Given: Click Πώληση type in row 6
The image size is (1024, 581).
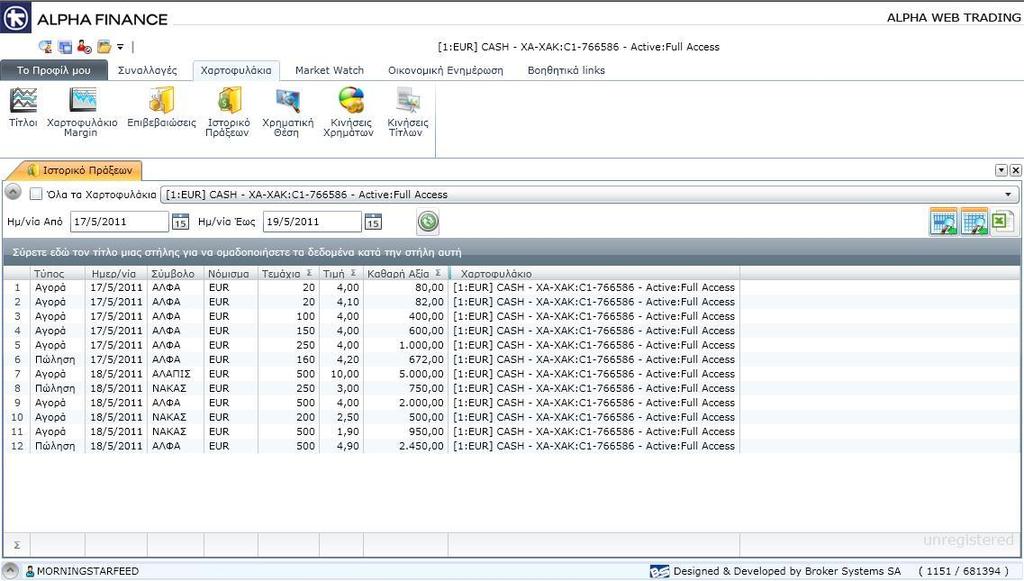Looking at the screenshot, I should pyautogui.click(x=55, y=360).
